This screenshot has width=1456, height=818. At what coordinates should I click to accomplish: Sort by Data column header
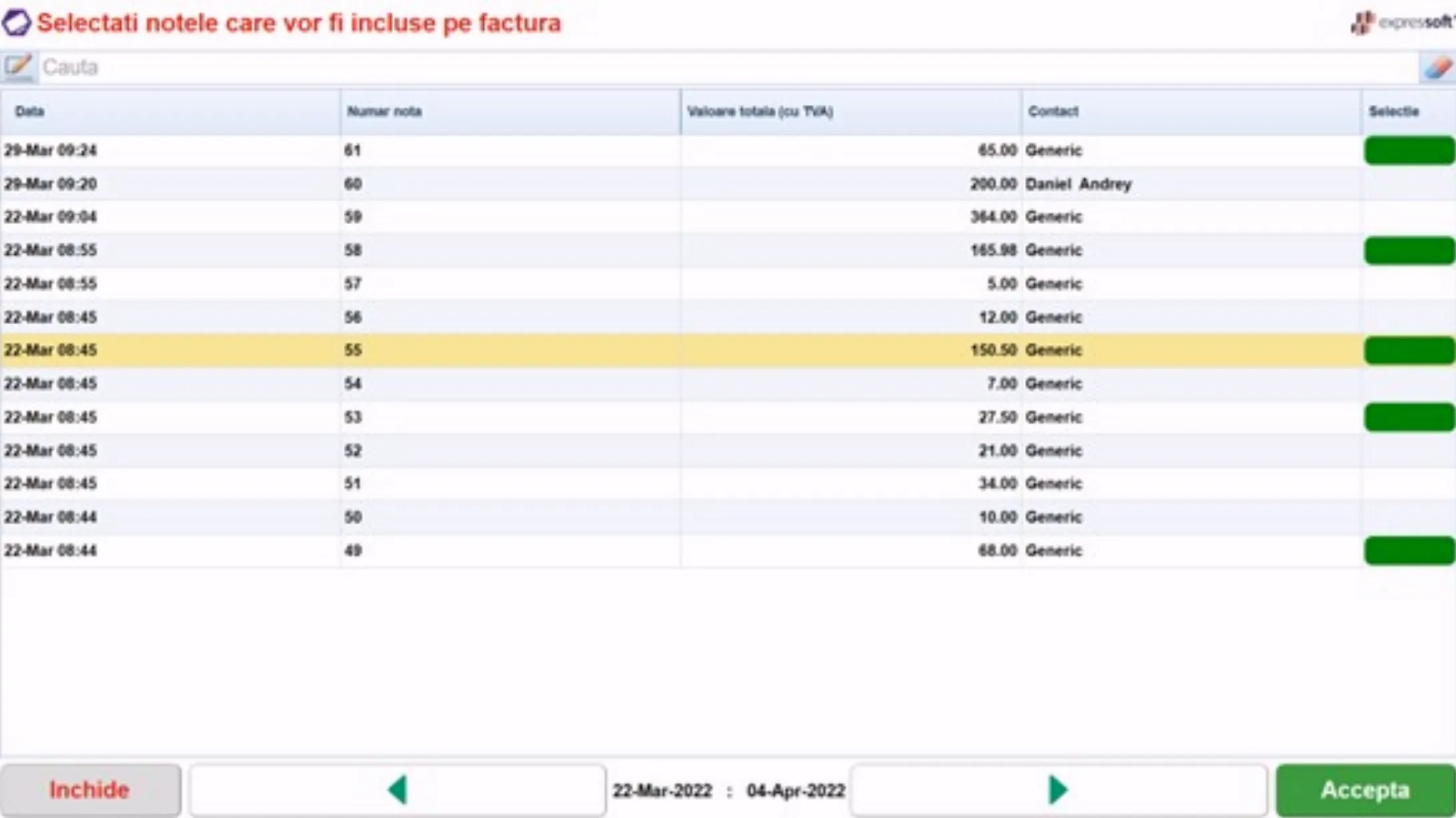click(171, 111)
